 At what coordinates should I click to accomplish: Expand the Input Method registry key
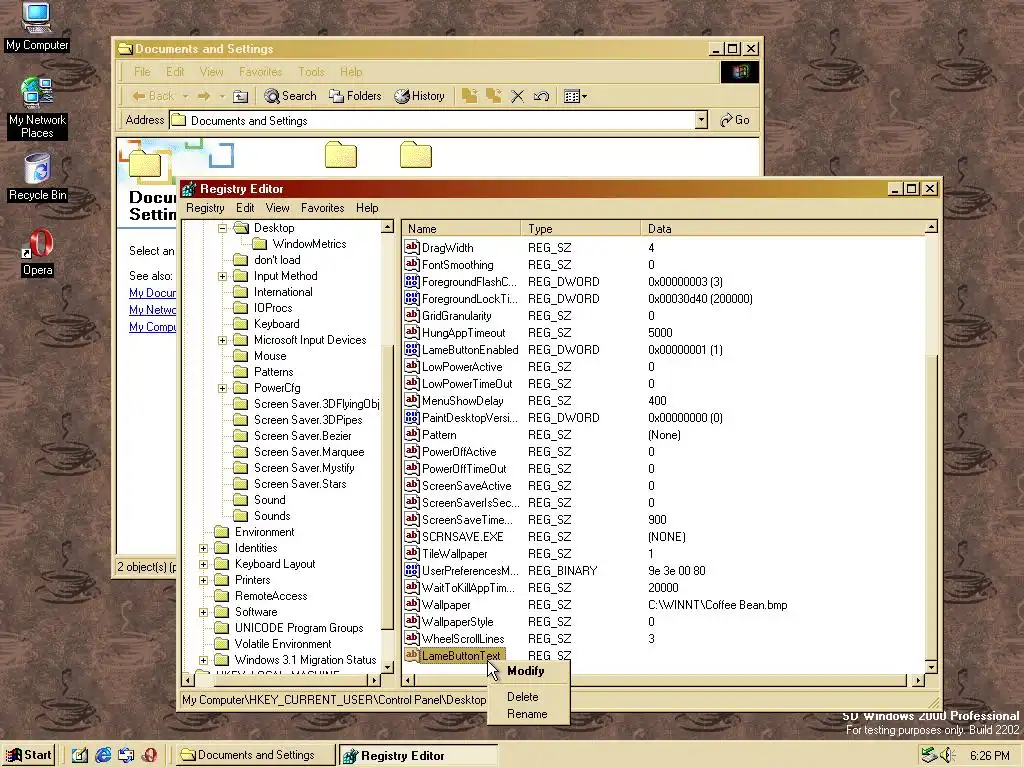(223, 276)
